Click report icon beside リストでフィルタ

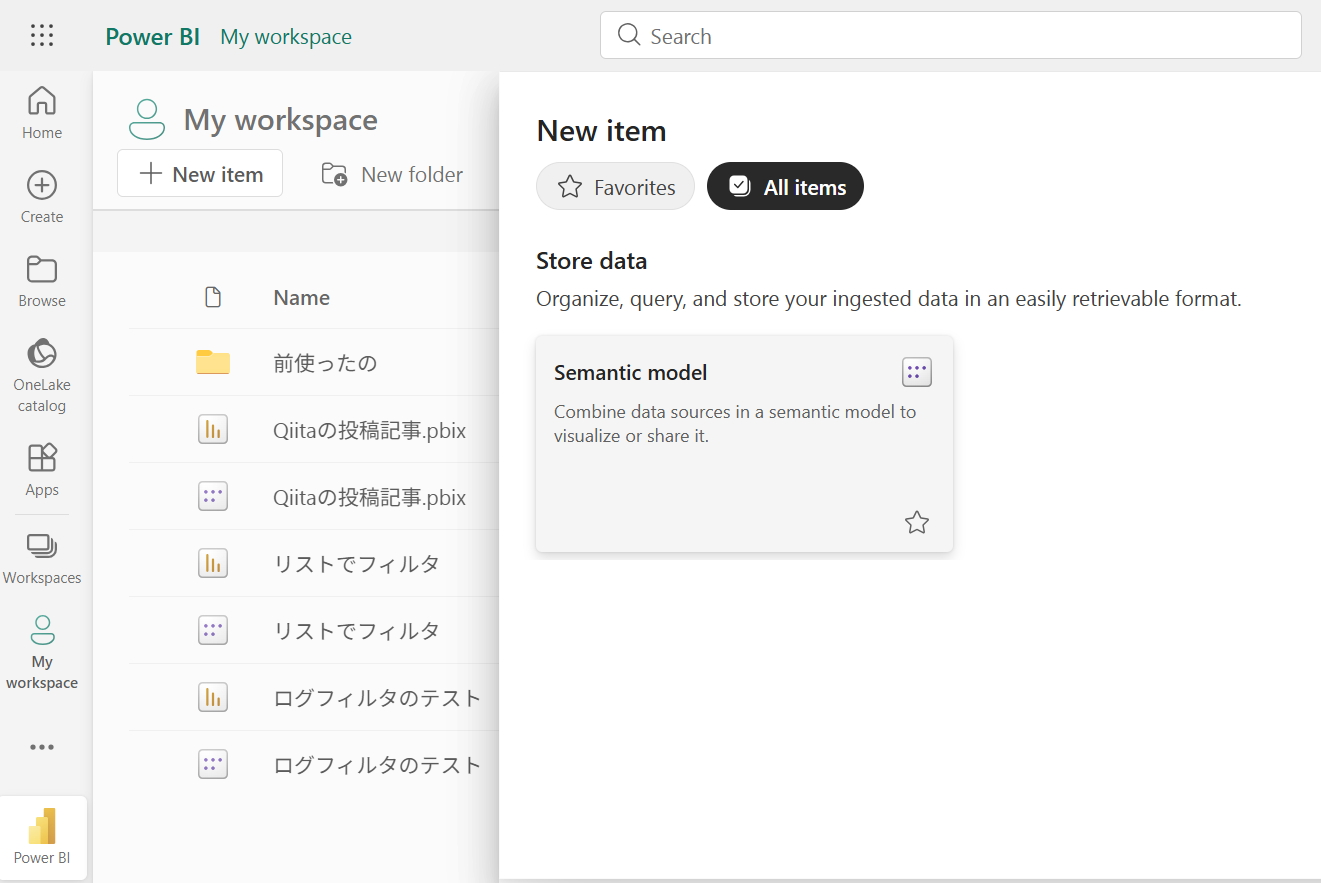[213, 564]
